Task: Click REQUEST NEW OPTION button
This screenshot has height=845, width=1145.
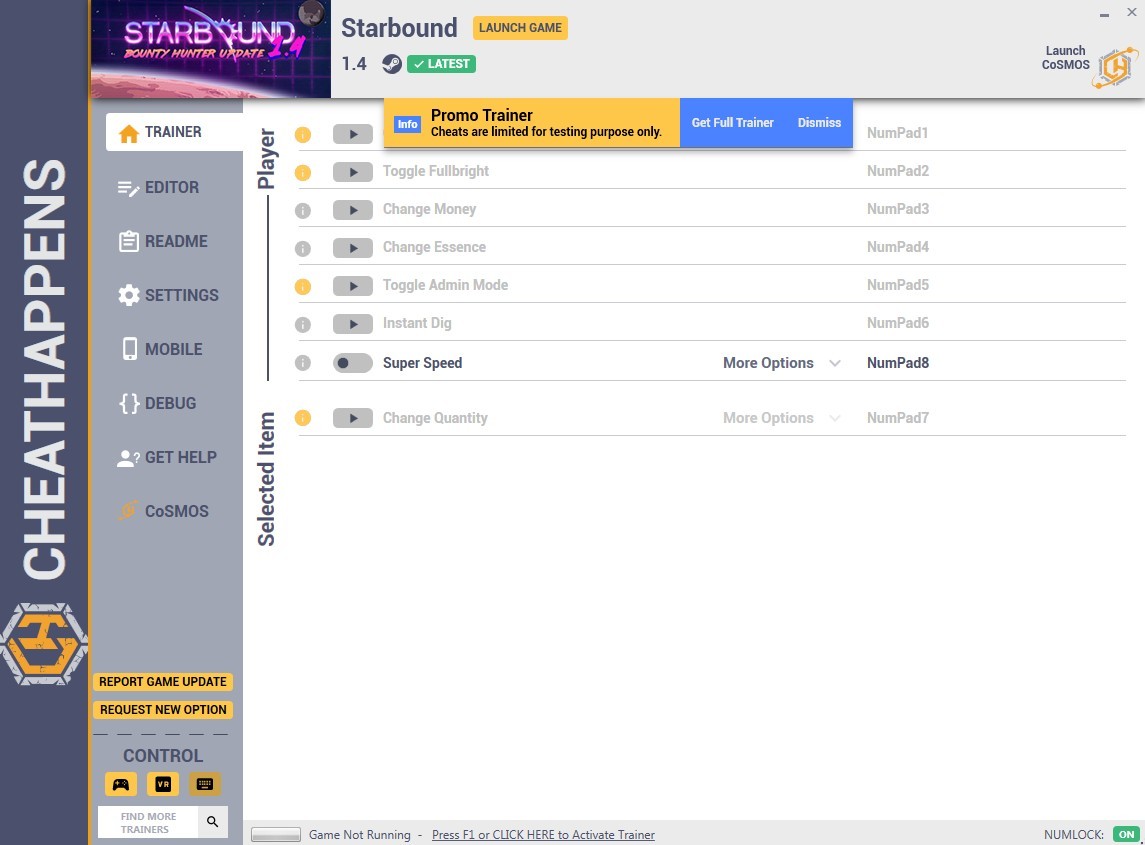Action: (163, 709)
